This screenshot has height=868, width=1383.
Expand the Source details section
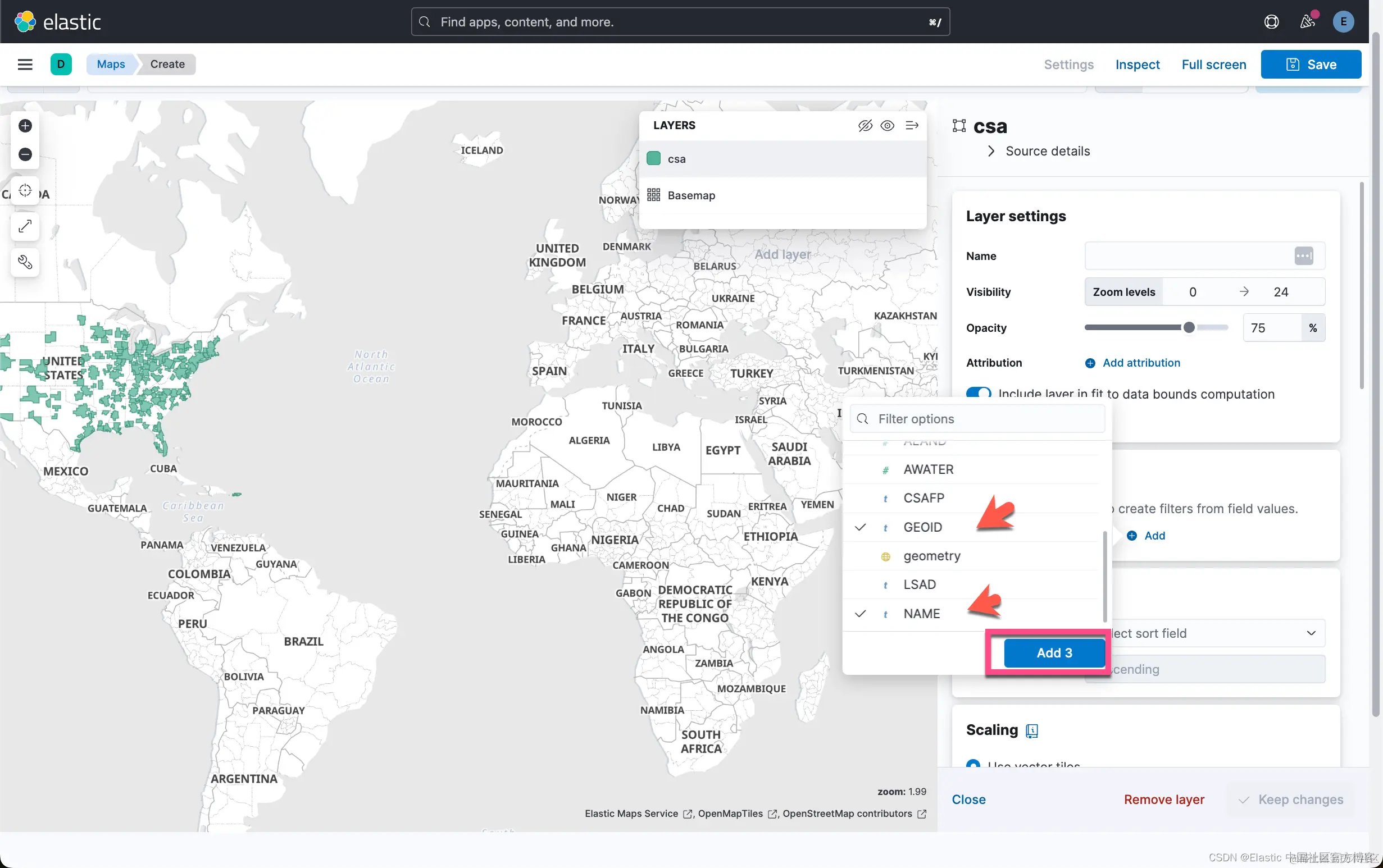pos(1047,151)
